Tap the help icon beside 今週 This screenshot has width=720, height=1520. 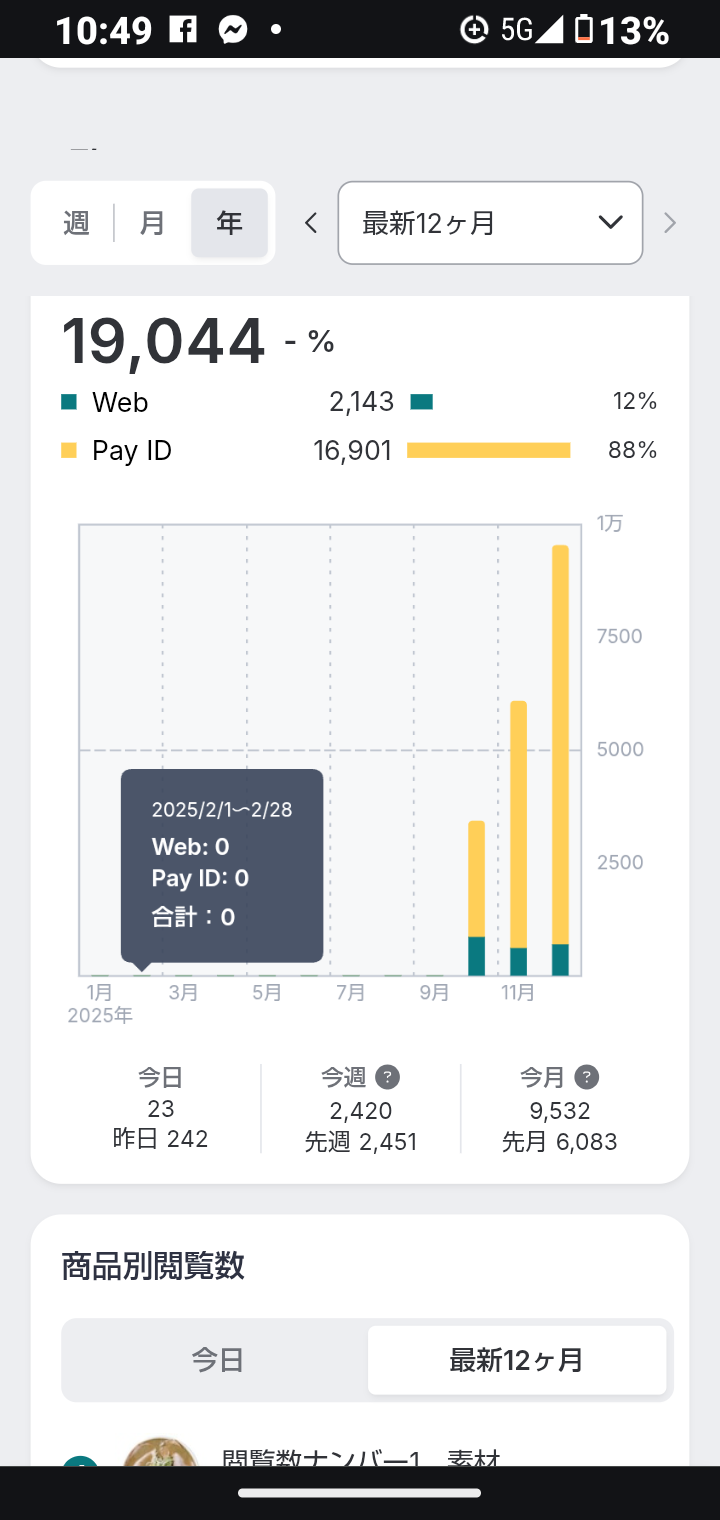point(387,1077)
